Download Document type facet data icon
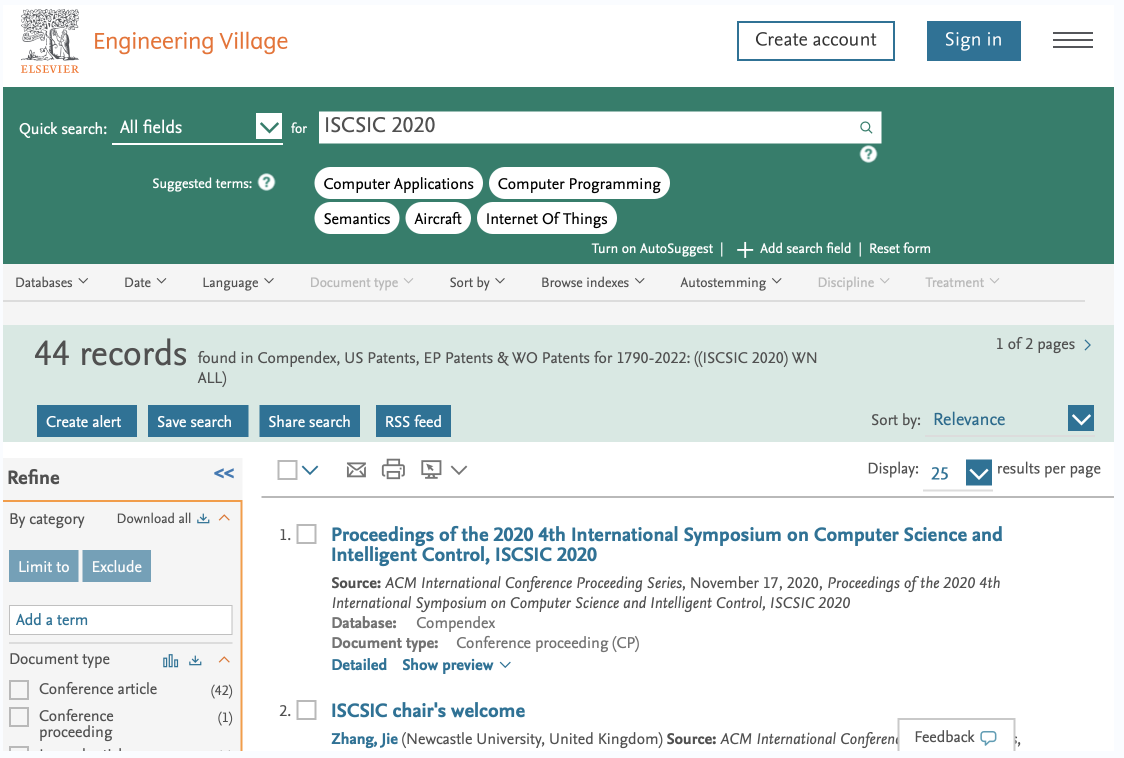Screen dimensions: 1124x758 pos(195,660)
